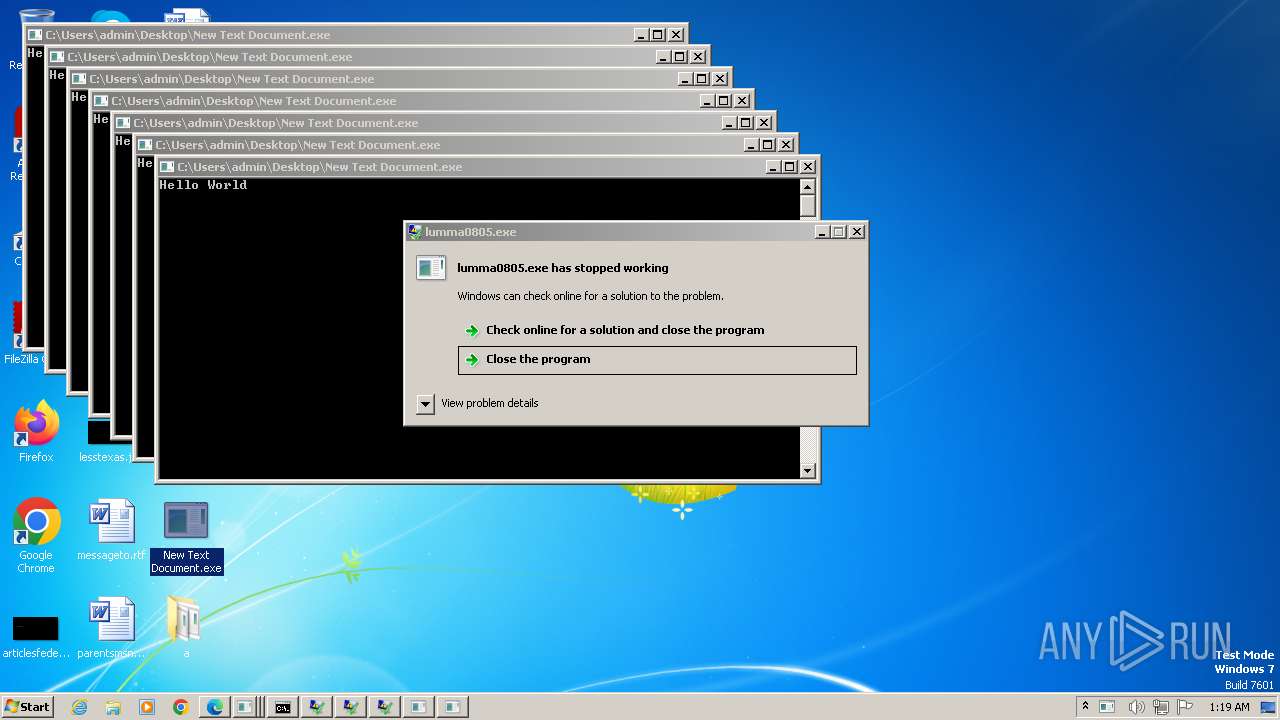
Task: Minimize the frontmost console window
Action: pos(773,167)
